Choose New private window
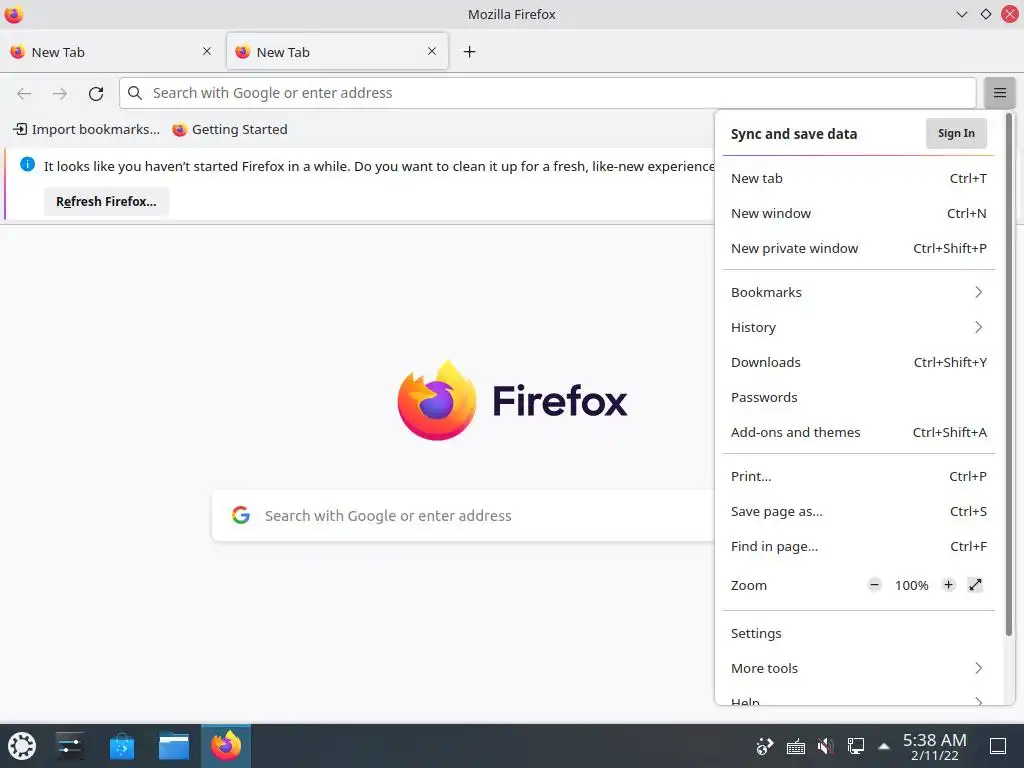Image resolution: width=1024 pixels, height=768 pixels. [858, 248]
